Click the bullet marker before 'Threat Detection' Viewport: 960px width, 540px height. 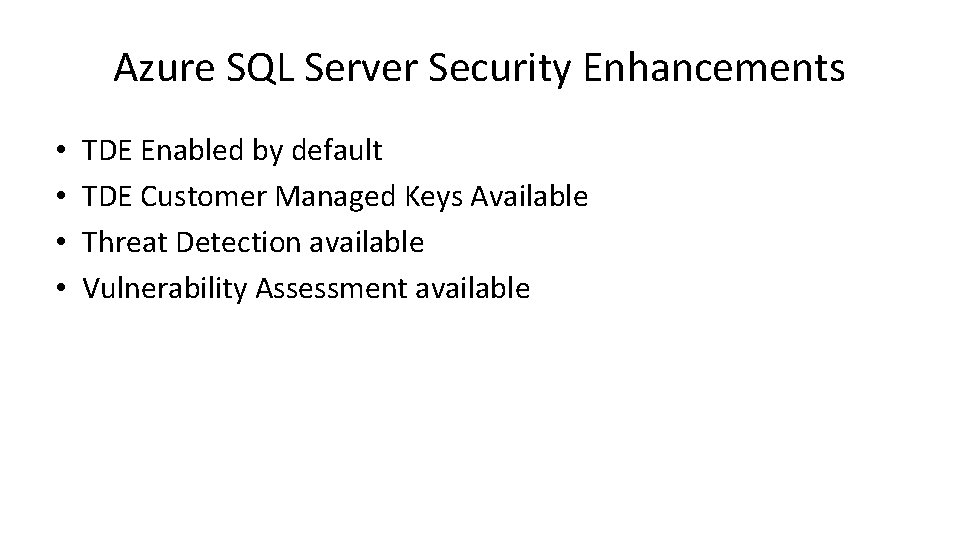click(62, 244)
